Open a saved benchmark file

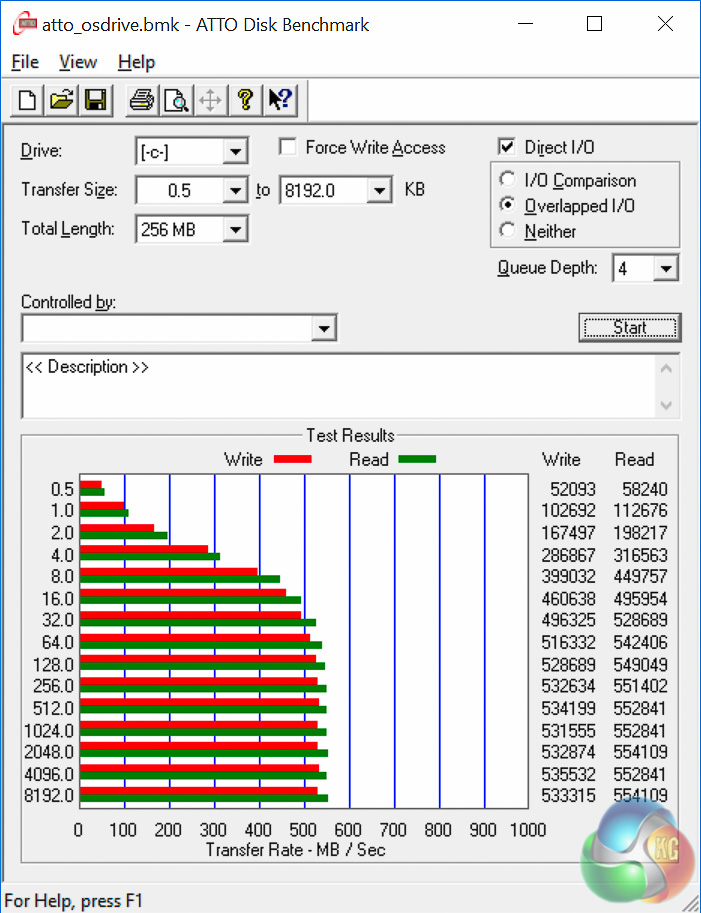pos(62,100)
